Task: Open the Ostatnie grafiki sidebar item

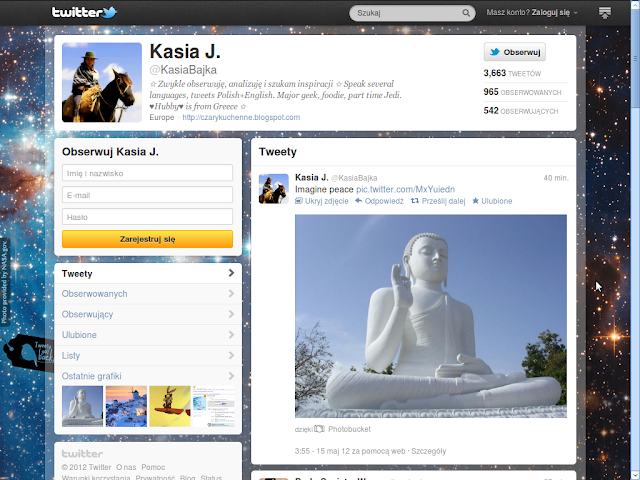Action: tap(148, 376)
